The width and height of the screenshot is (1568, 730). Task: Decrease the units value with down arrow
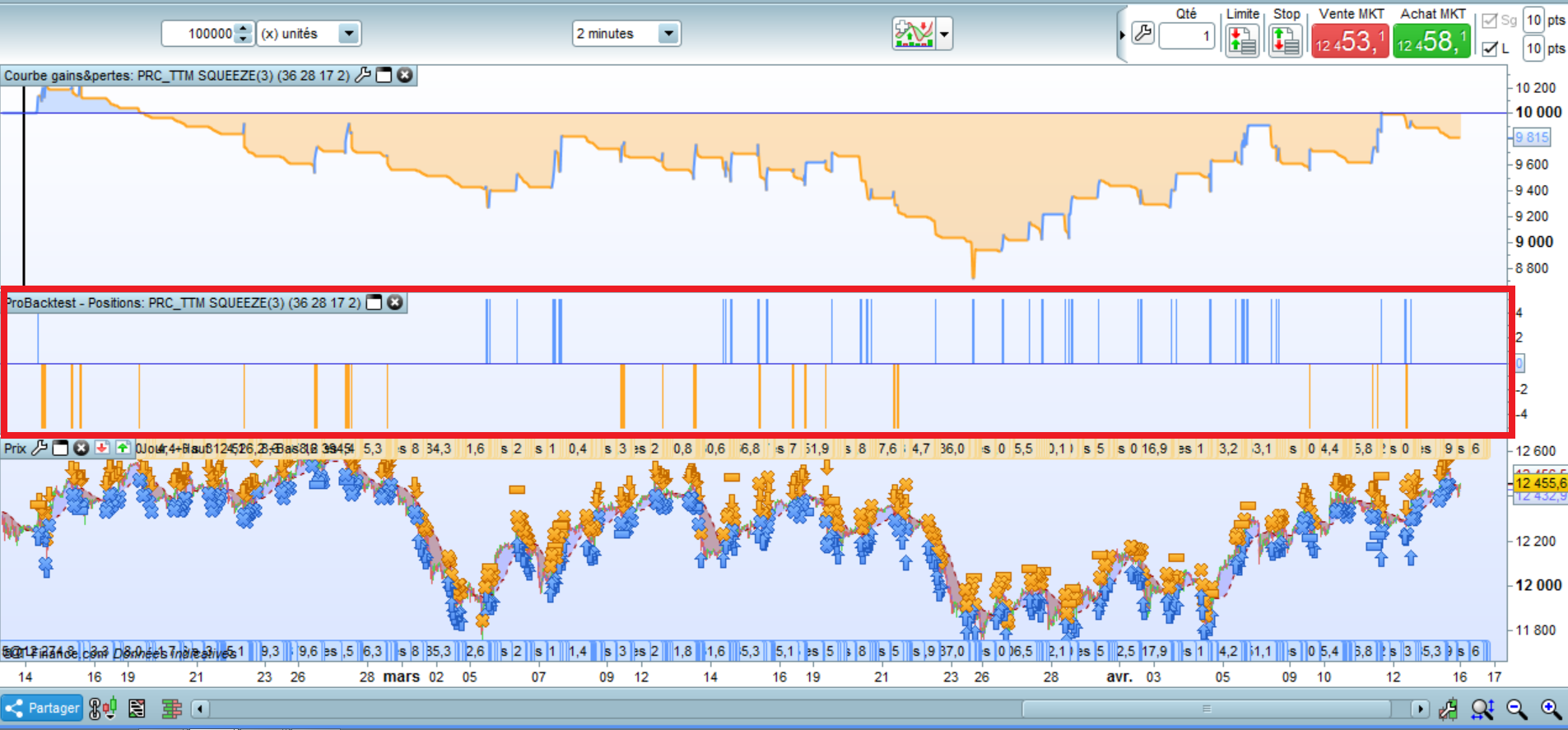[x=243, y=39]
